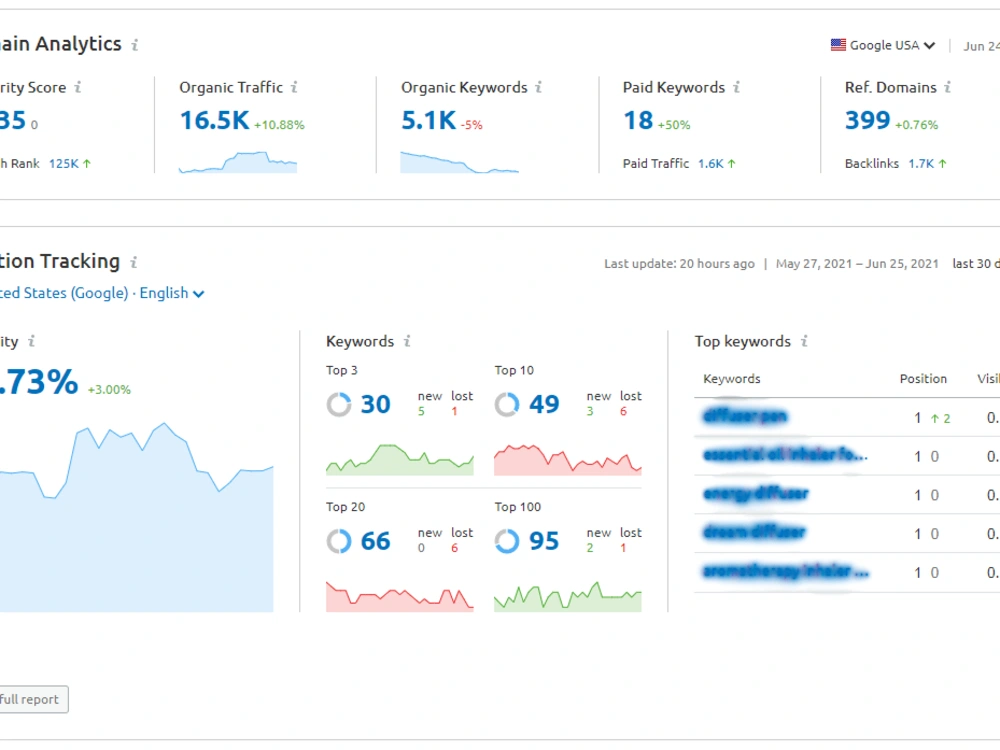Click the up arrow next to Rank 125K
Viewport: 1000px width, 750px height.
pyautogui.click(x=87, y=164)
